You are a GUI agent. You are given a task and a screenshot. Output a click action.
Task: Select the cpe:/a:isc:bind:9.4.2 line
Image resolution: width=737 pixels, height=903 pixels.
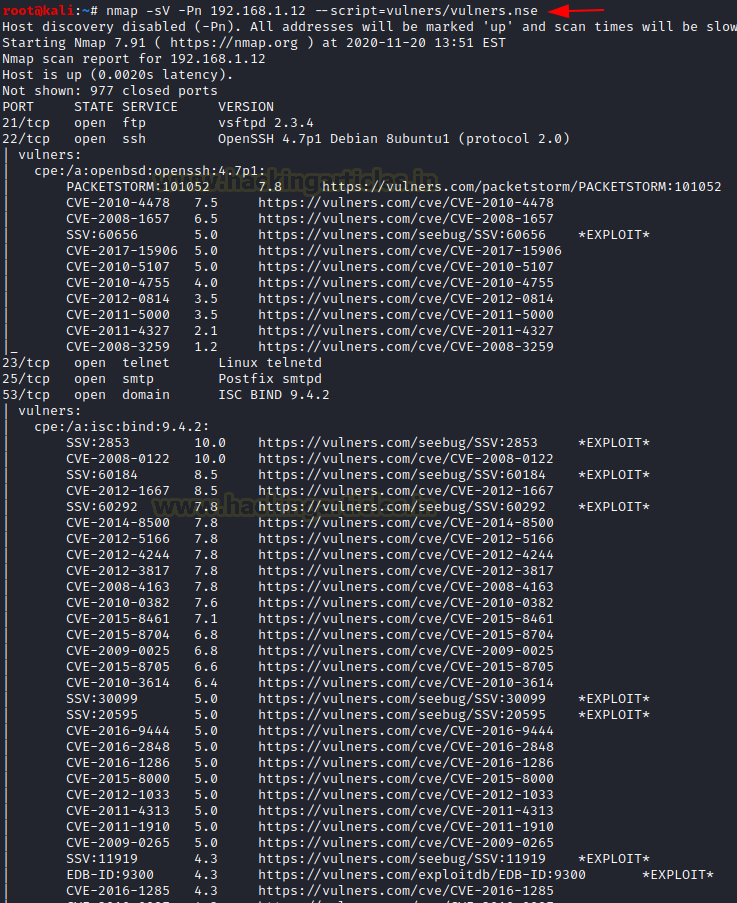point(122,427)
